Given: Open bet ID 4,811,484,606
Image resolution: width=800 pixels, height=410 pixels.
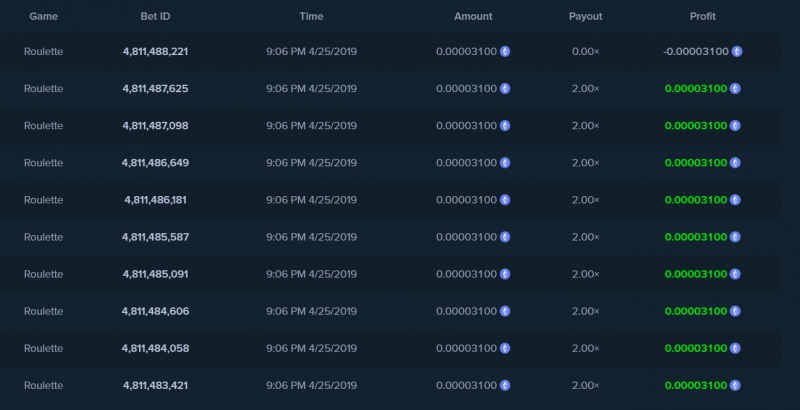Looking at the screenshot, I should [x=155, y=311].
